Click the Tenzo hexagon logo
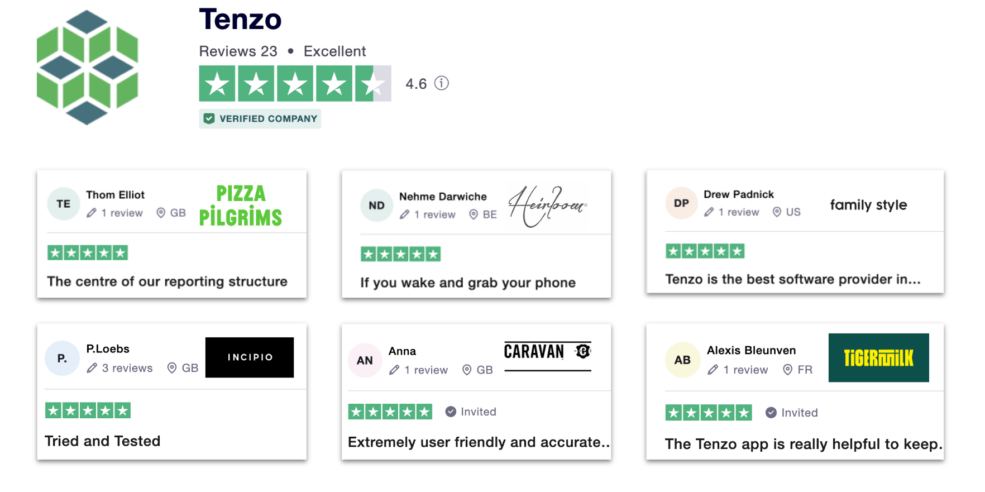The image size is (985, 492). point(87,67)
